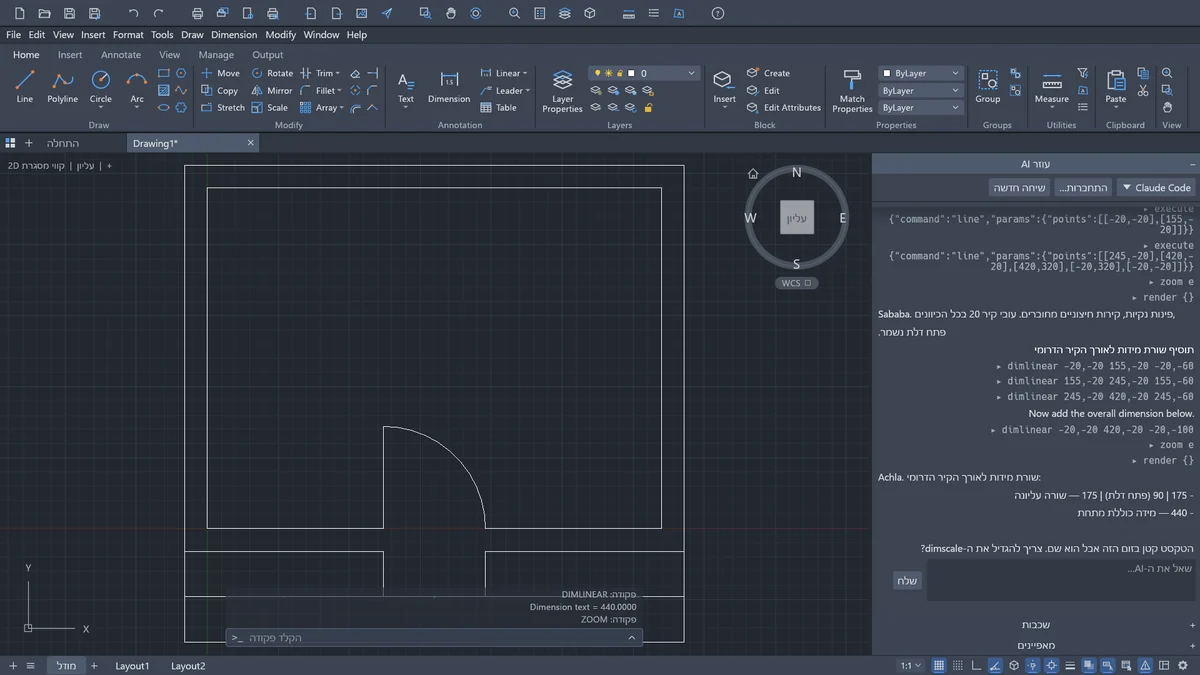Open Layer Properties manager

pos(562,90)
